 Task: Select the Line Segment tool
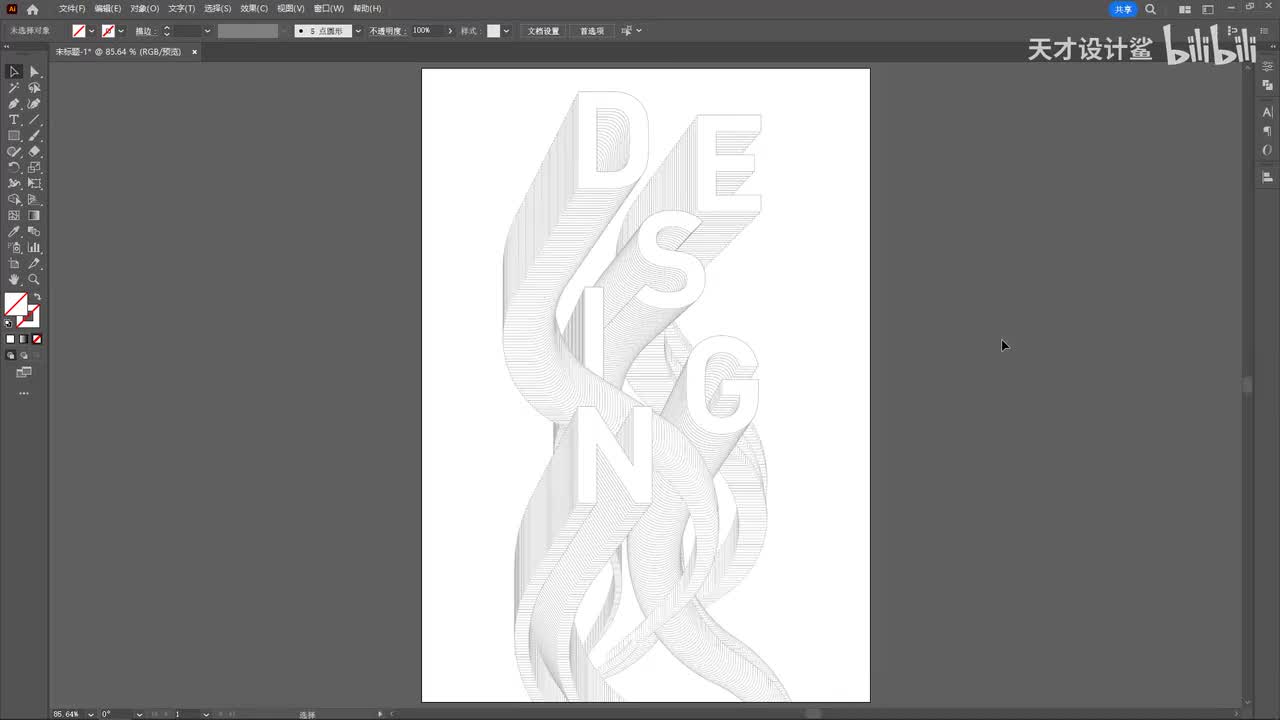[x=34, y=120]
